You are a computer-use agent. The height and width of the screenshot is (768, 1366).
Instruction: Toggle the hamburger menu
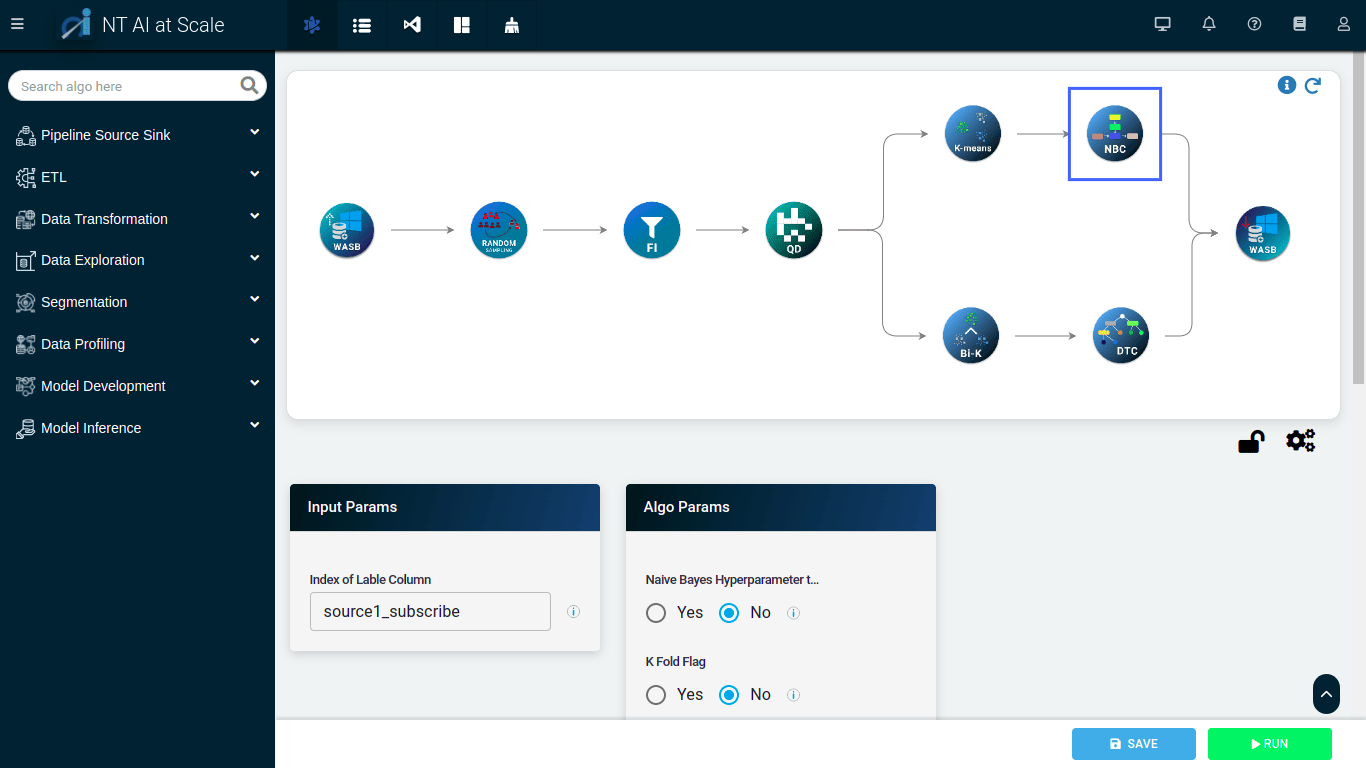click(x=17, y=25)
